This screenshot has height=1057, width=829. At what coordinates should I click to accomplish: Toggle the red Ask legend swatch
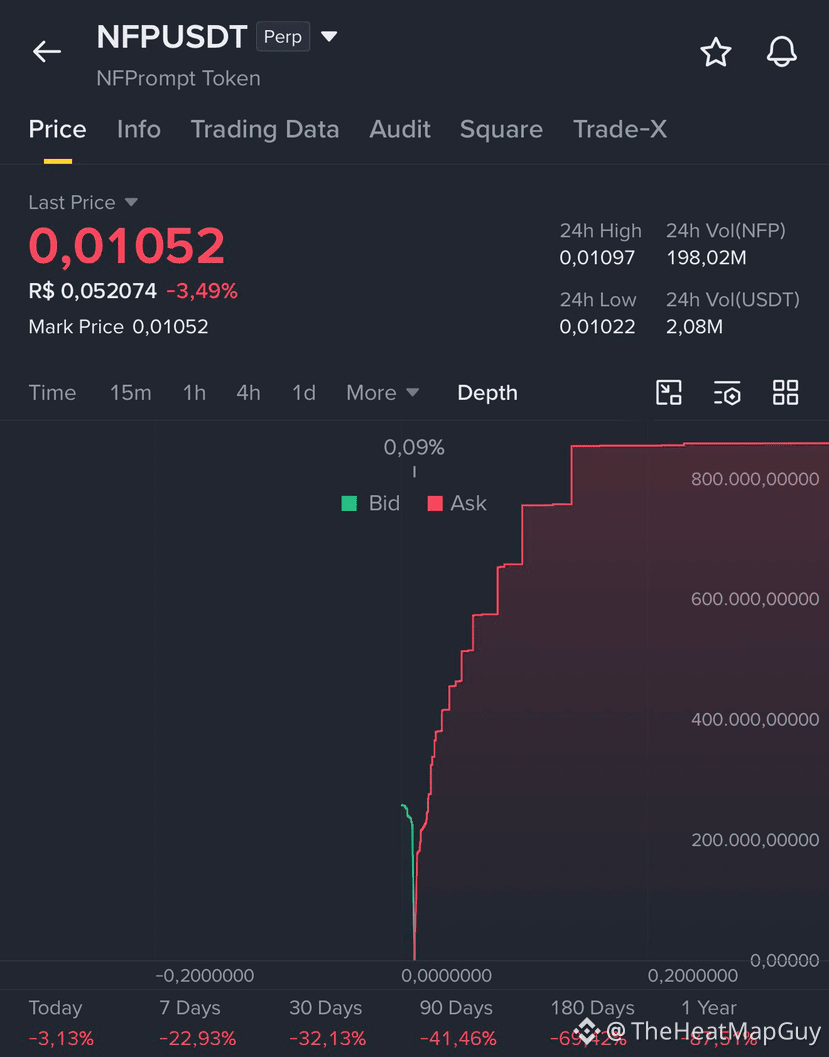(x=435, y=504)
